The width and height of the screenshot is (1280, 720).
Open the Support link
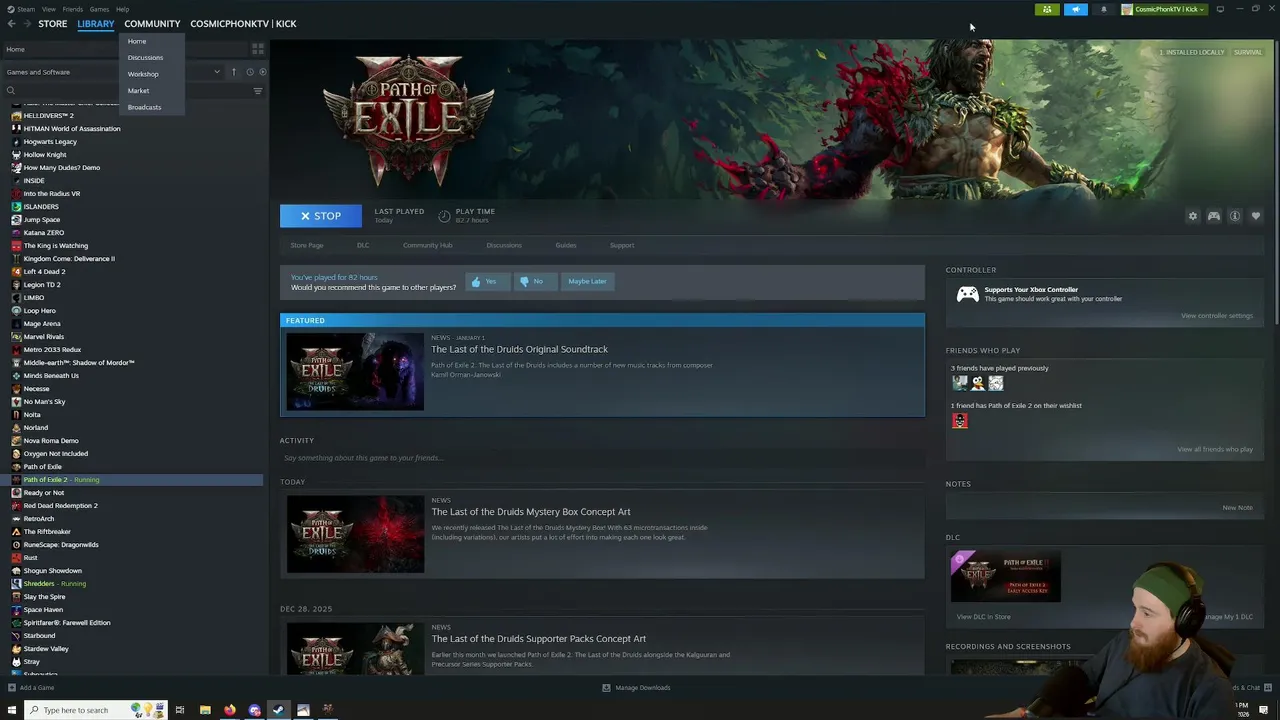click(x=622, y=245)
